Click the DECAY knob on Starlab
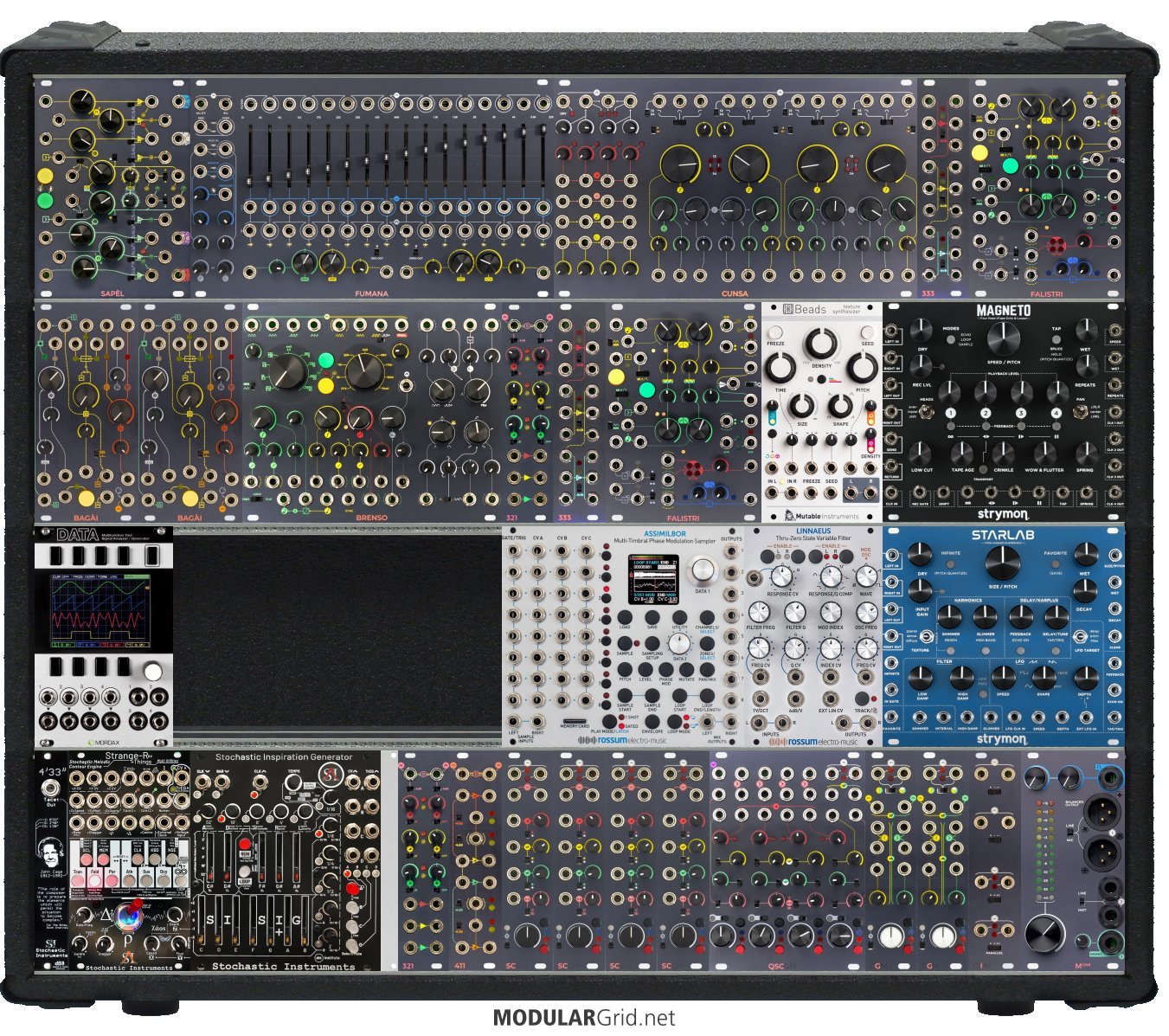 [x=1084, y=590]
